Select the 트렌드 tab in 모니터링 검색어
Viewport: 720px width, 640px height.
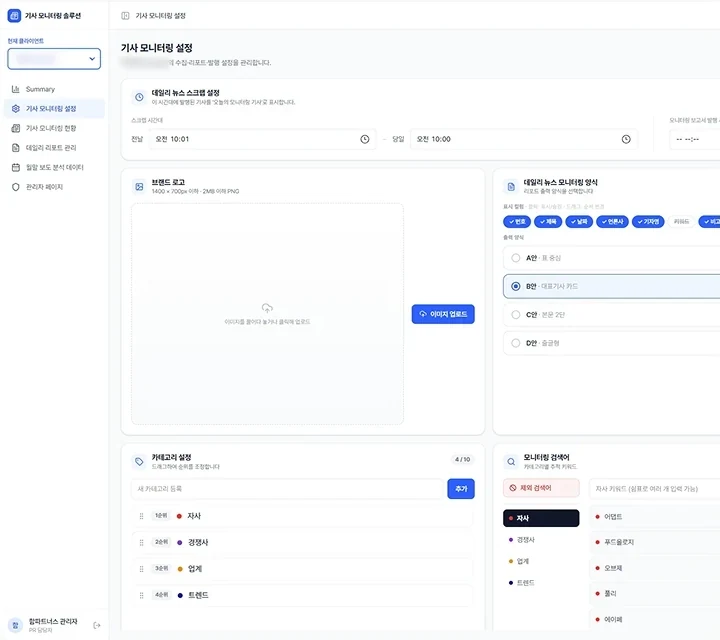(541, 583)
